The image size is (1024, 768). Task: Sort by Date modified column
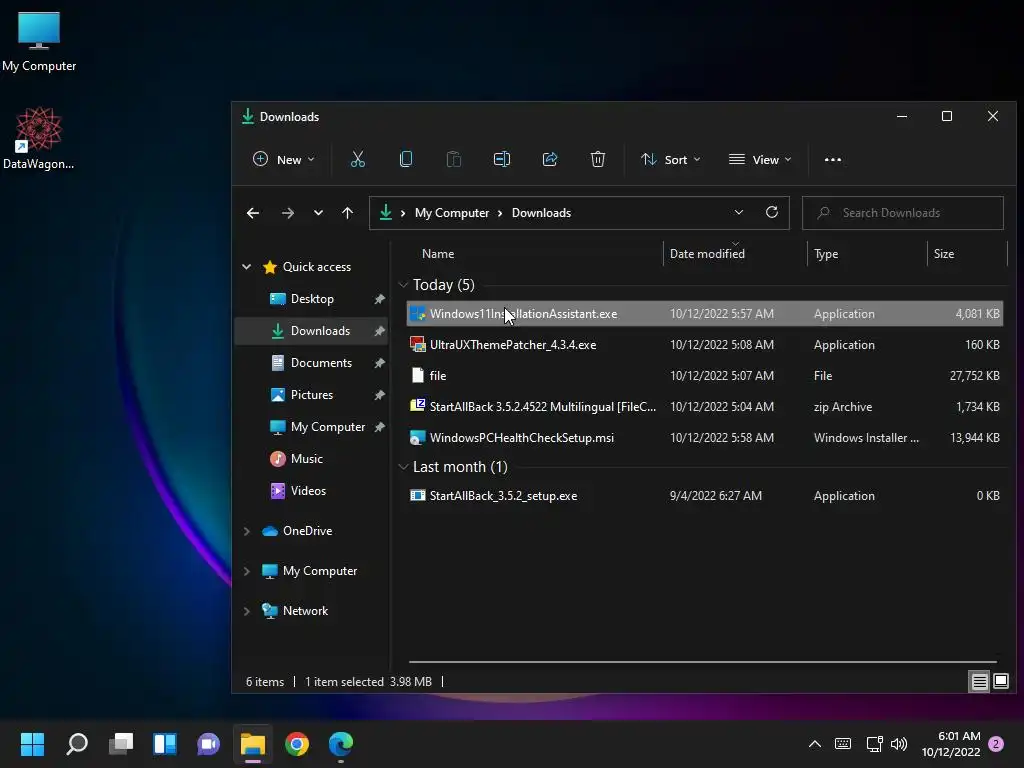tap(735, 254)
